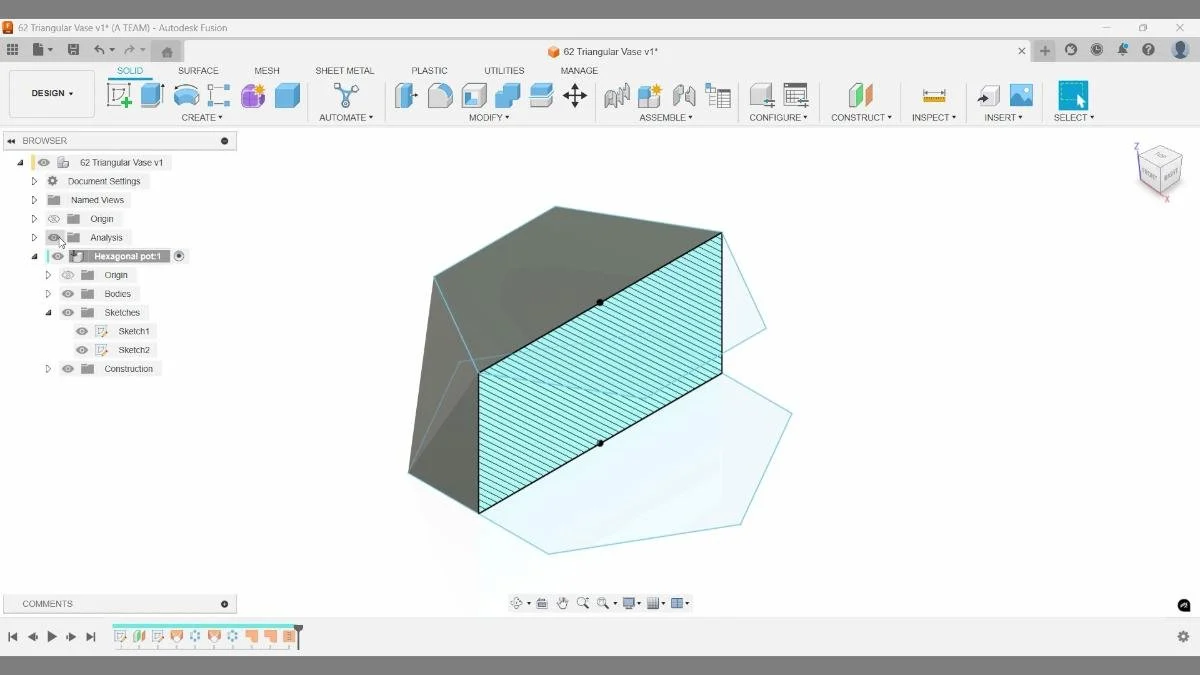
Task: Expand the Construction folder in browser
Action: point(48,368)
